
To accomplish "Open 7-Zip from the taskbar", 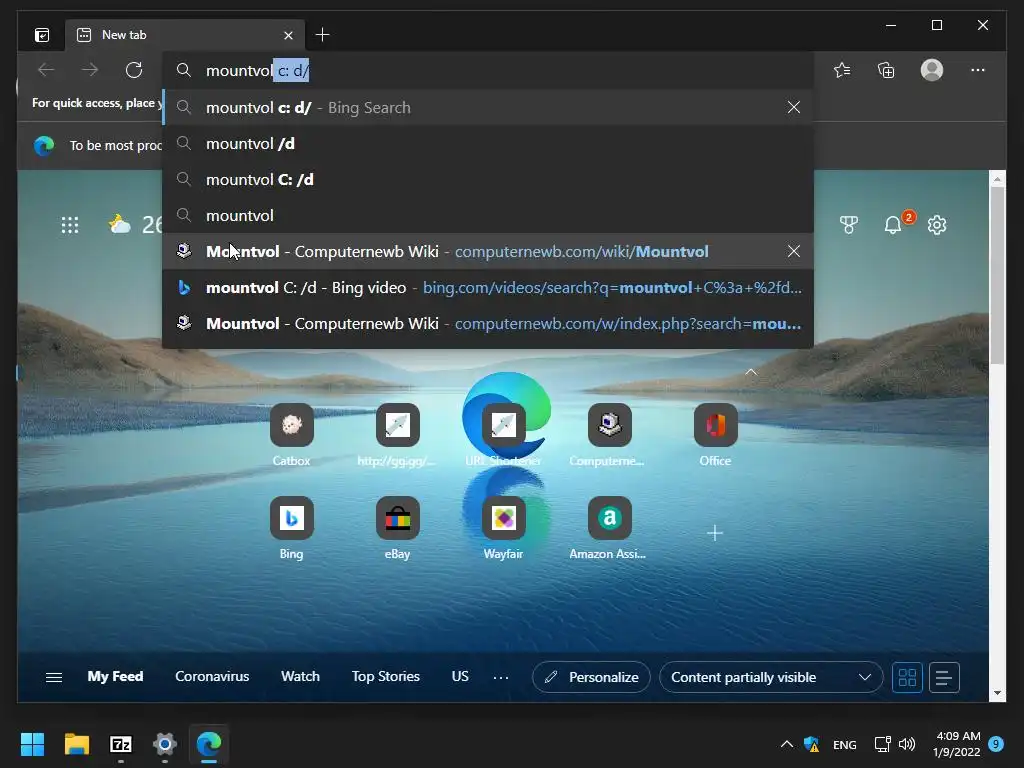I will click(121, 744).
